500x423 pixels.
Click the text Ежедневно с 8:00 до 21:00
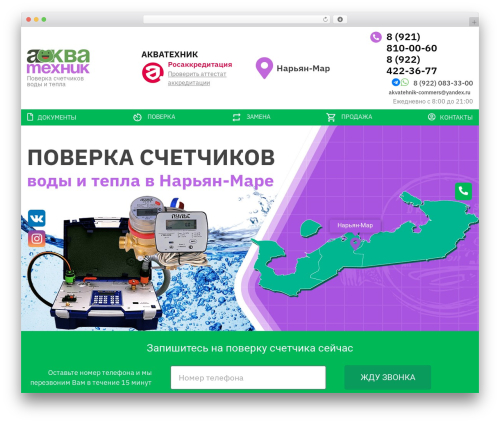(x=433, y=101)
